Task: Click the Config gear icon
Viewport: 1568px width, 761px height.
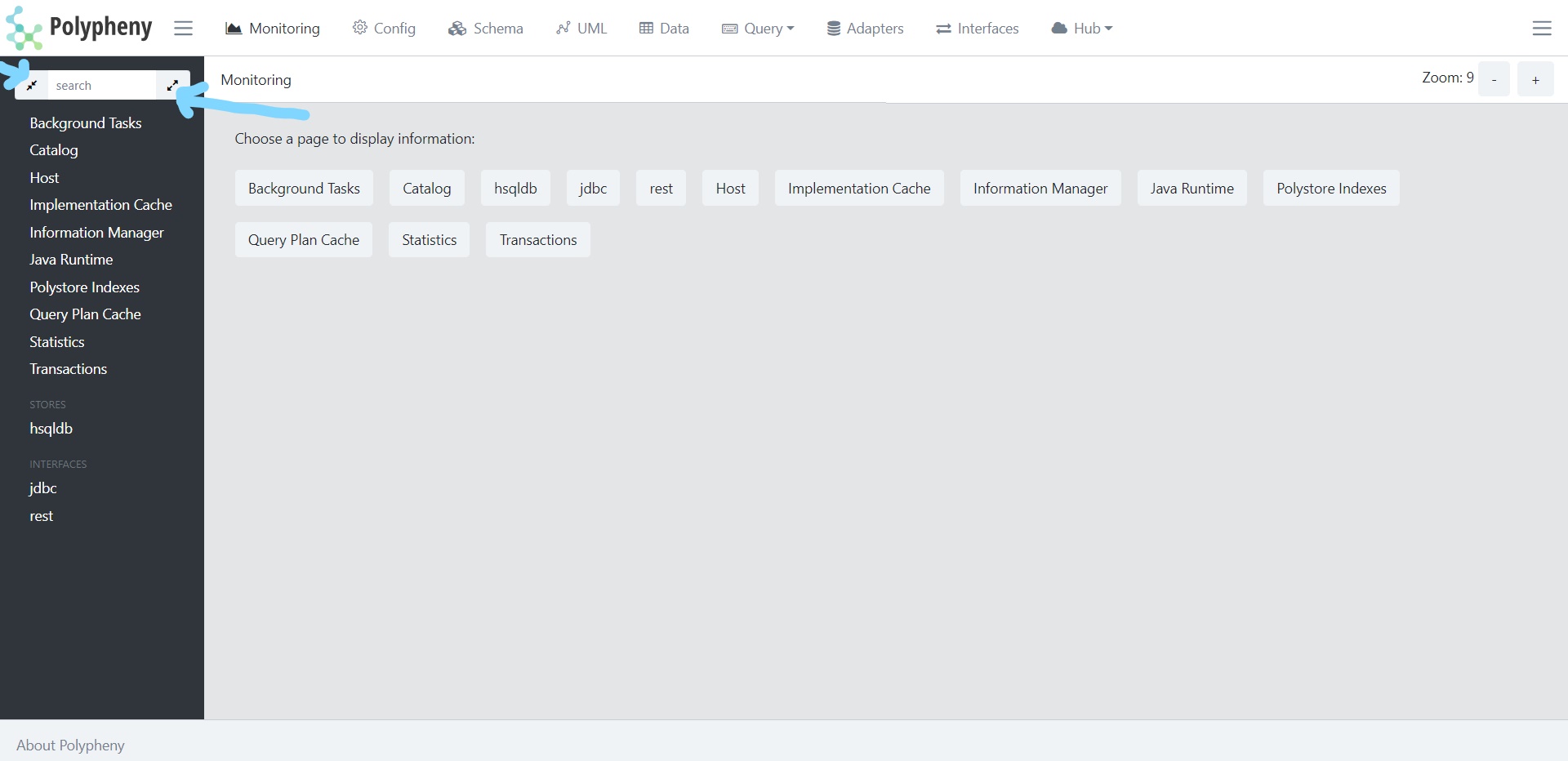Action: click(x=359, y=28)
